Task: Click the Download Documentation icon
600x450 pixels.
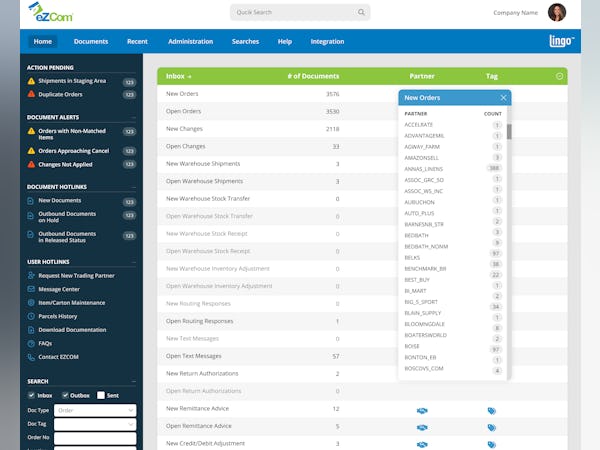Action: (x=31, y=330)
